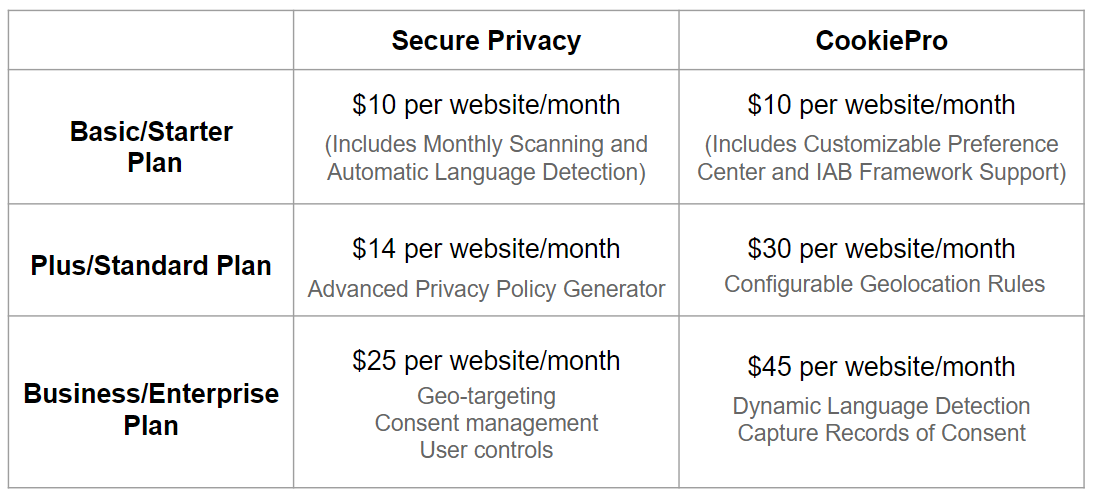The image size is (1097, 497).
Task: Click CookiePro's $10 per website/month price
Action: [x=882, y=105]
